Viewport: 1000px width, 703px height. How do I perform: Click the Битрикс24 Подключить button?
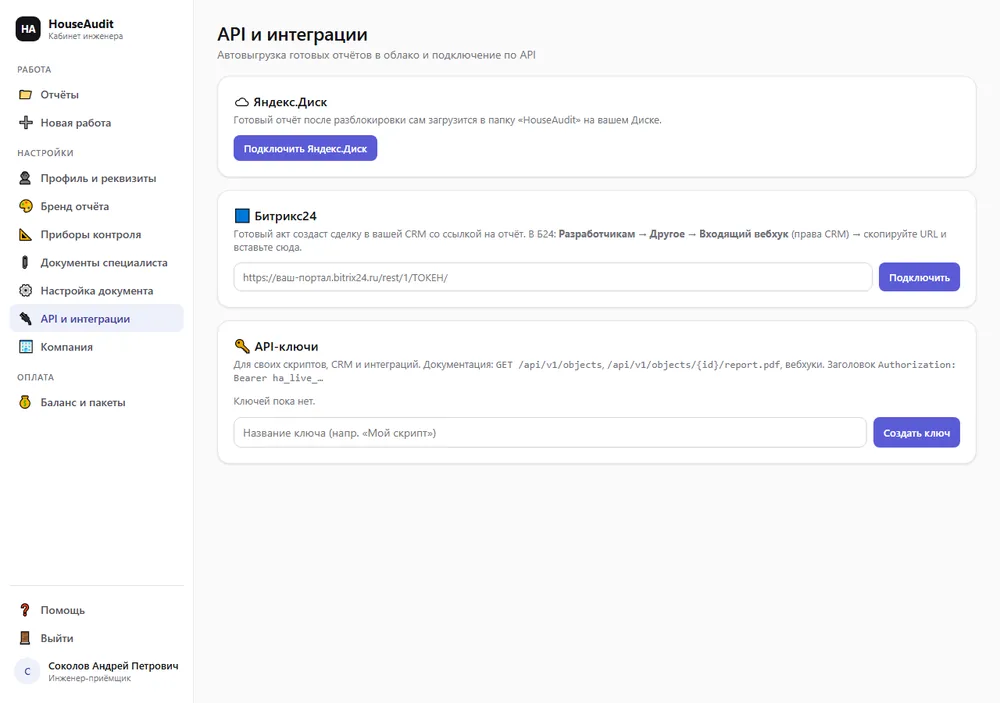click(919, 277)
